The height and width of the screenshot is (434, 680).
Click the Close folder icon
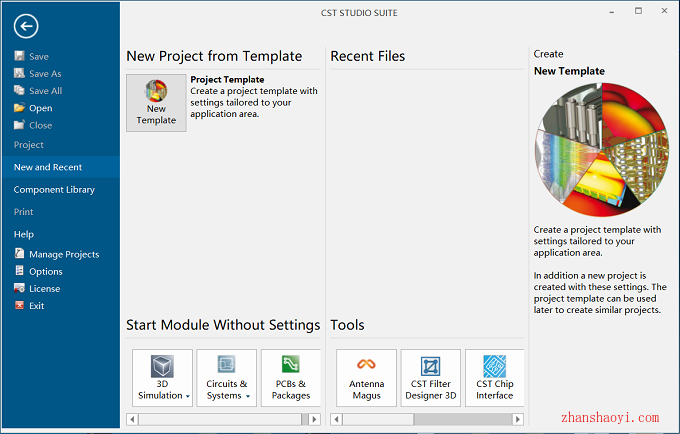coord(19,125)
